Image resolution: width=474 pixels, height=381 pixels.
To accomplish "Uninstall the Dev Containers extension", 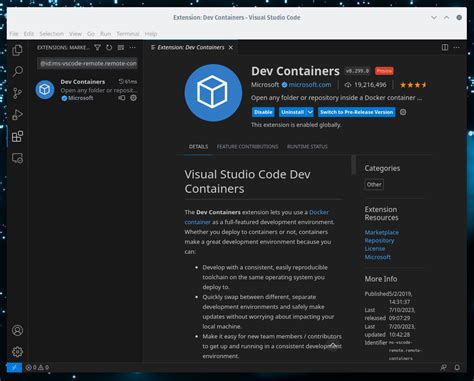I will [x=293, y=112].
